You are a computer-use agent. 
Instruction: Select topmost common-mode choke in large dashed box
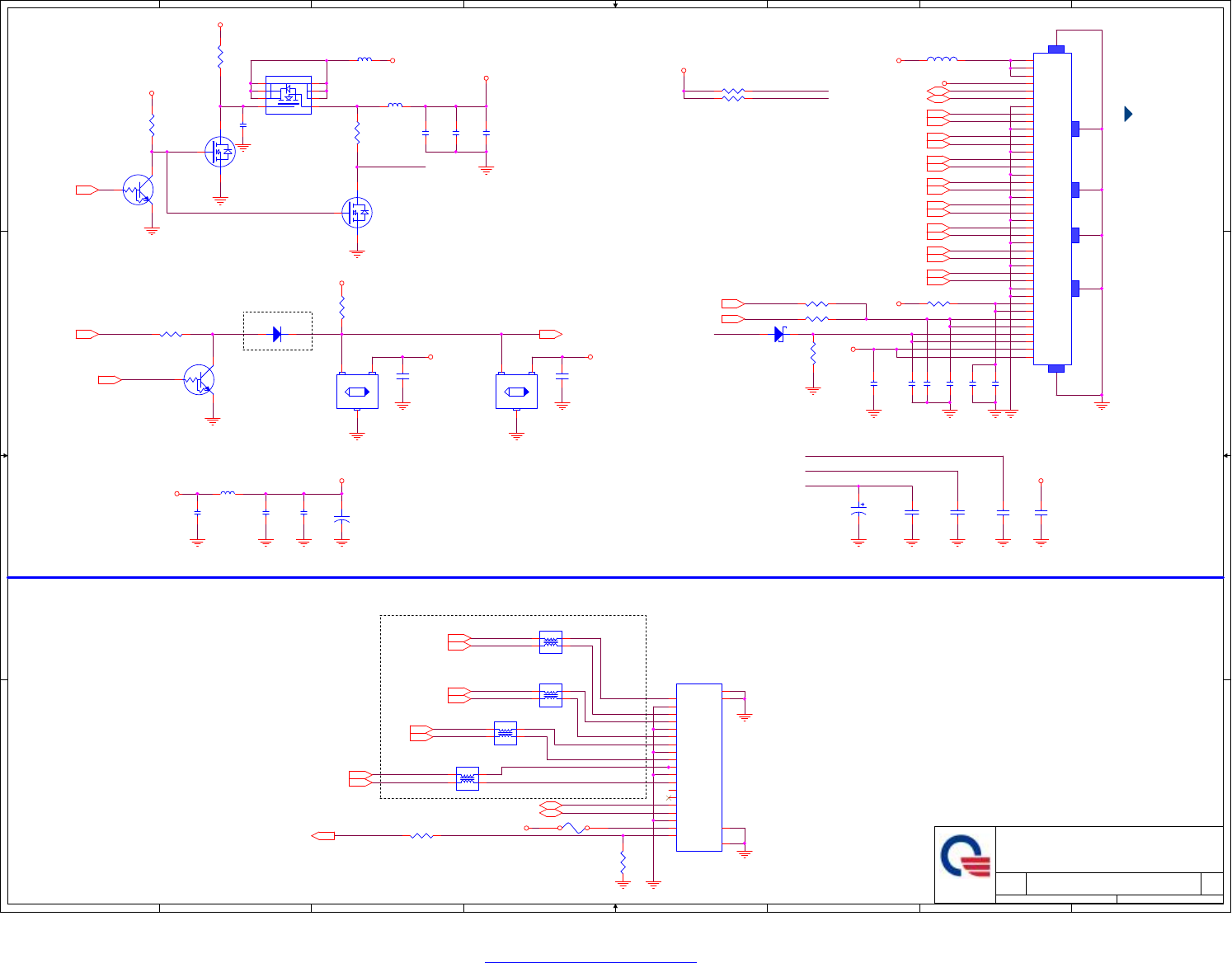551,642
